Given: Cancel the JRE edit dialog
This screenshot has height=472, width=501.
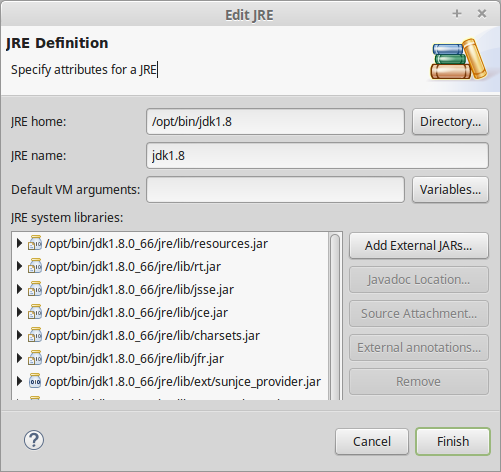Looking at the screenshot, I should click(x=372, y=442).
